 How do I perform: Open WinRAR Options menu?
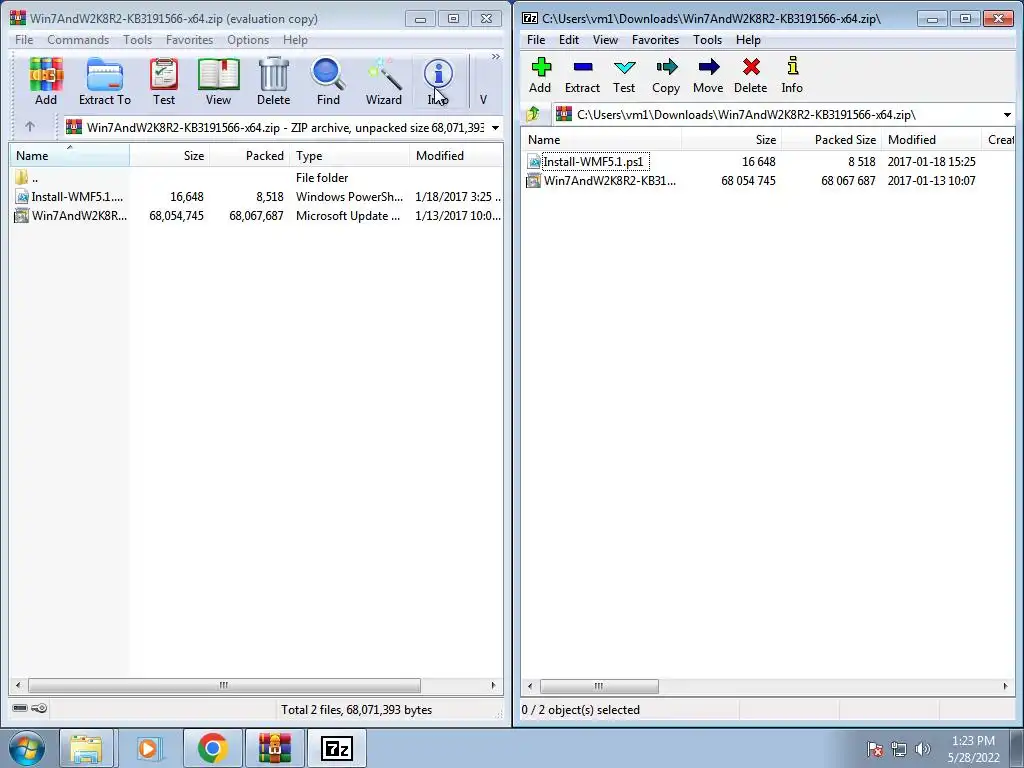click(x=248, y=40)
